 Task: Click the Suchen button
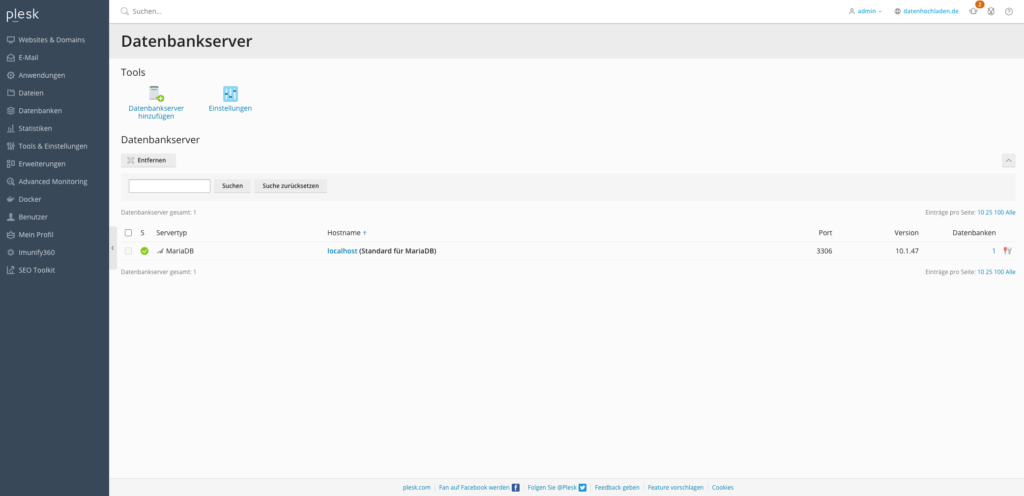pyautogui.click(x=232, y=186)
